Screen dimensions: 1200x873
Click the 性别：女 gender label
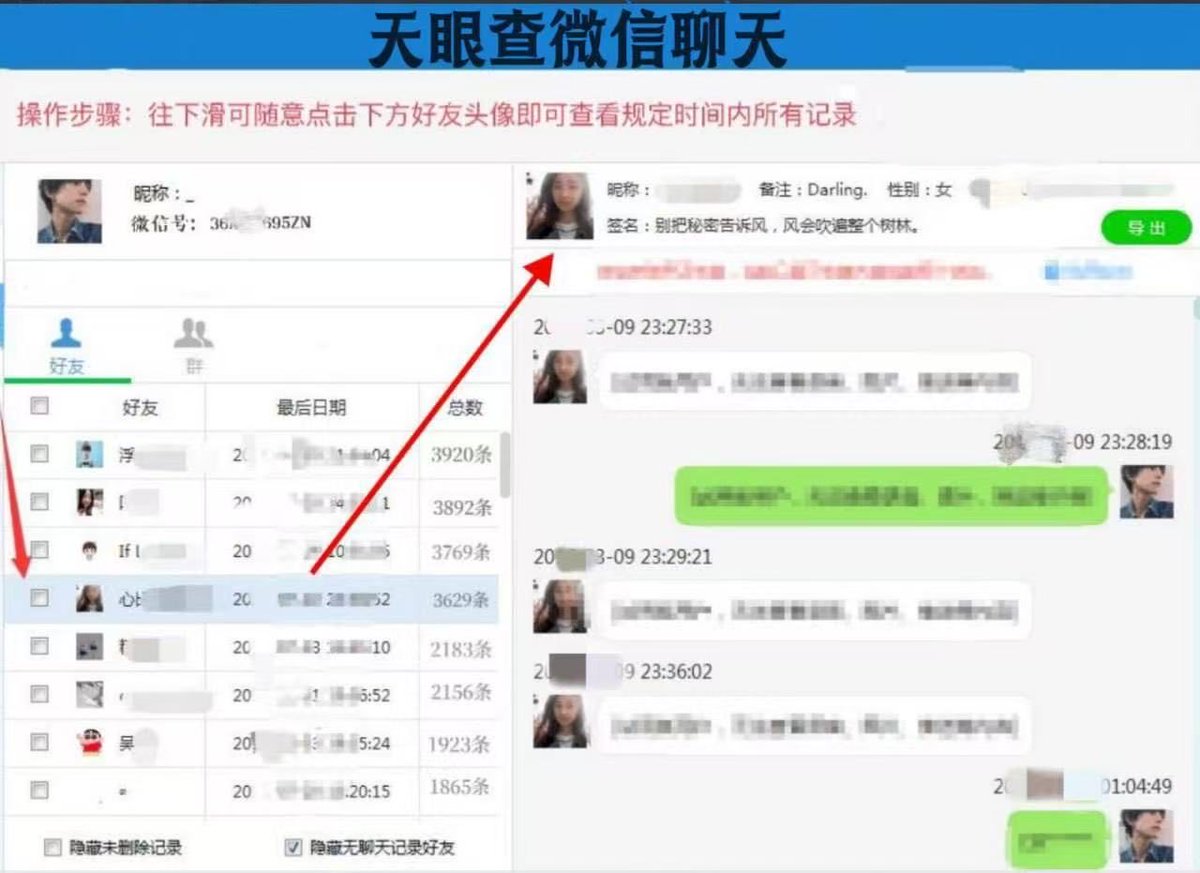917,189
